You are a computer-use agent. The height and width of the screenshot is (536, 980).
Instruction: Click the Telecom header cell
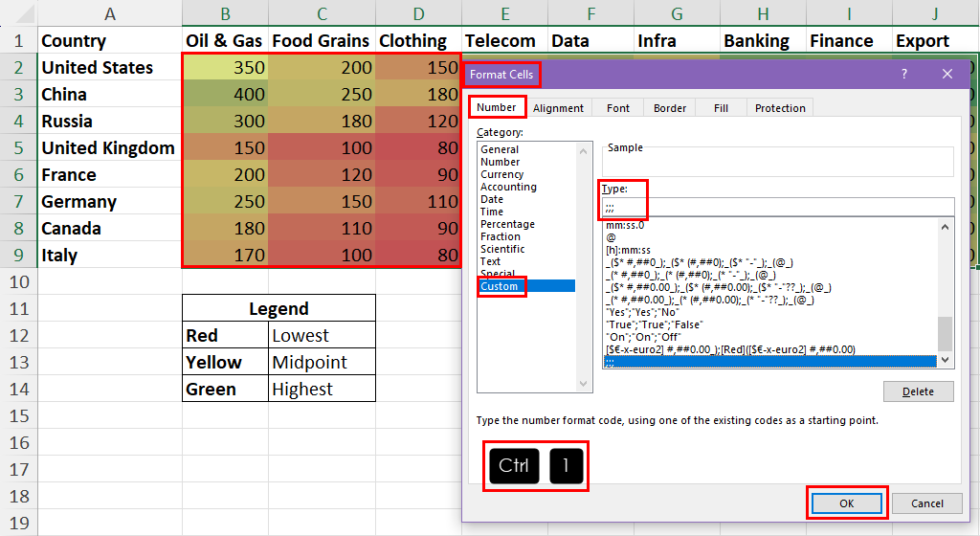(x=504, y=41)
